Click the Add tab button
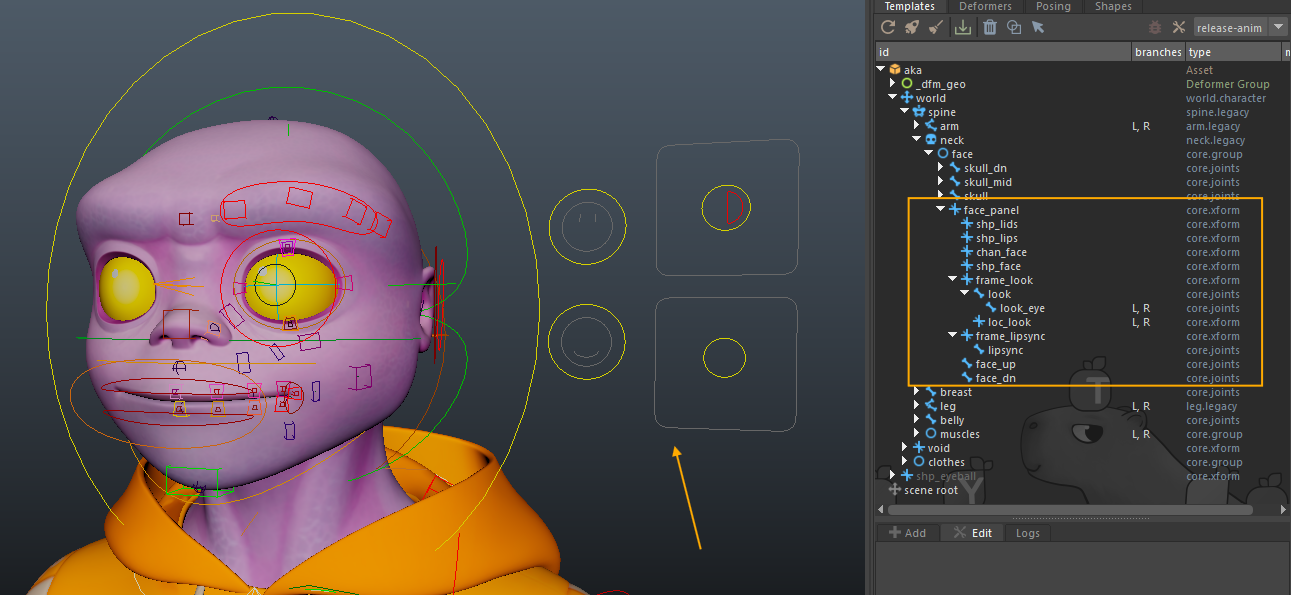The width and height of the screenshot is (1291, 595). 907,533
